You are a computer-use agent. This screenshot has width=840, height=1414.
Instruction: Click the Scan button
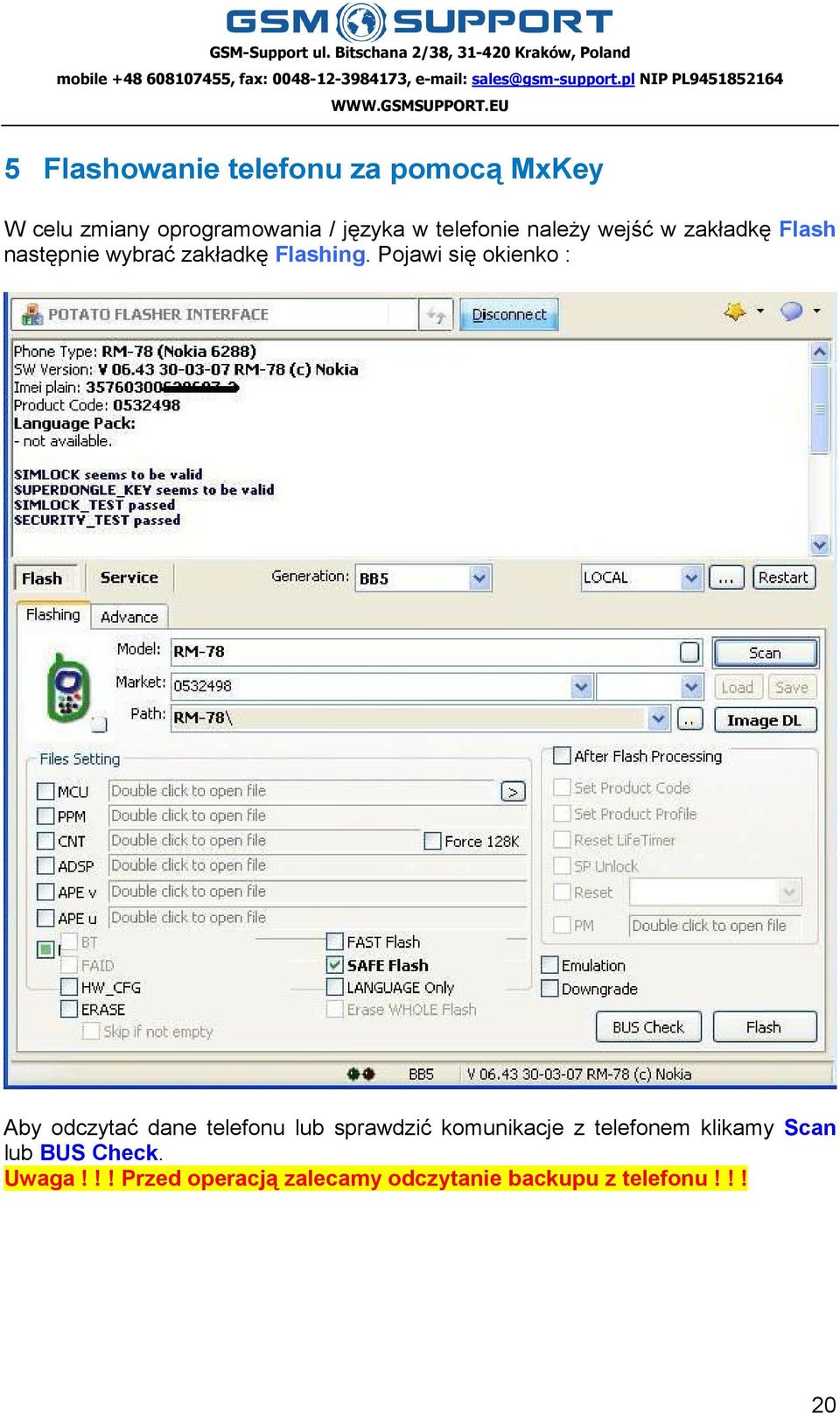(766, 653)
